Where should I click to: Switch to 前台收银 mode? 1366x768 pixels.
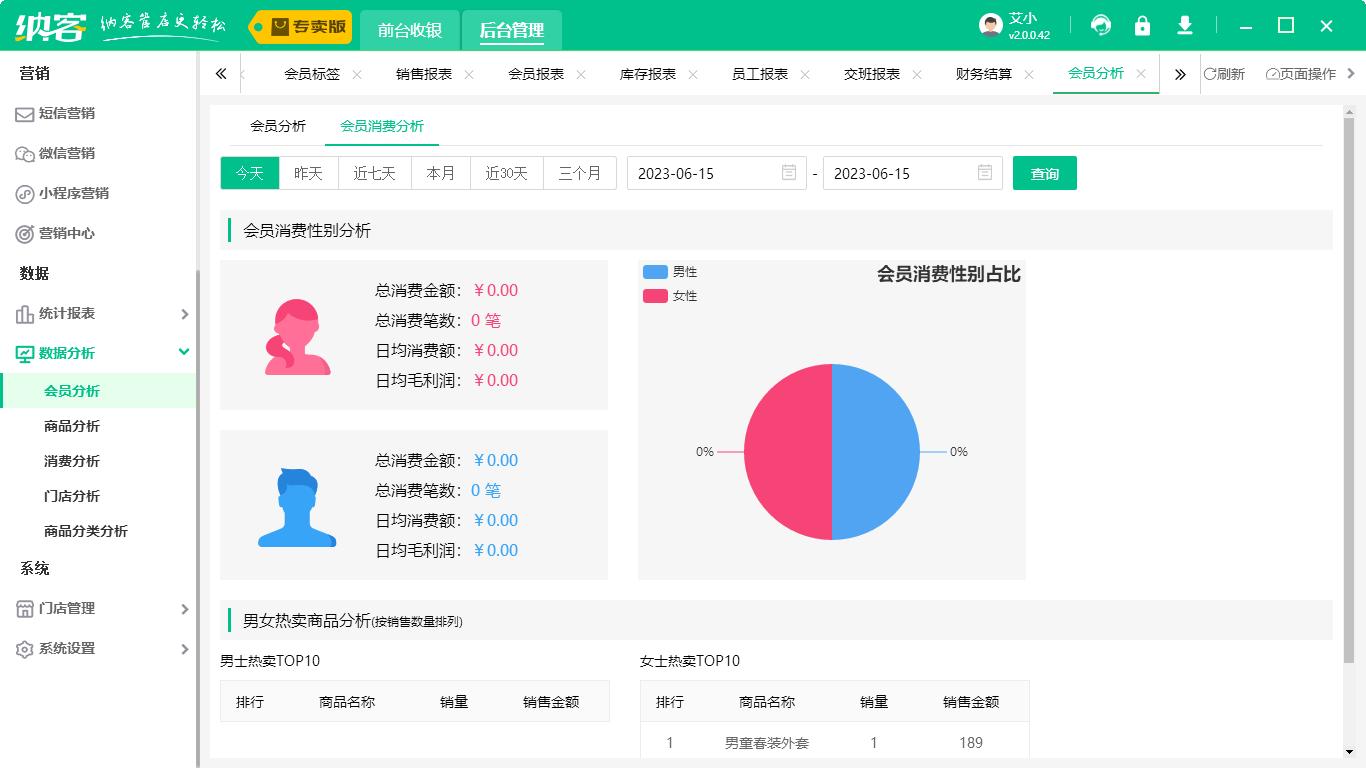(409, 31)
